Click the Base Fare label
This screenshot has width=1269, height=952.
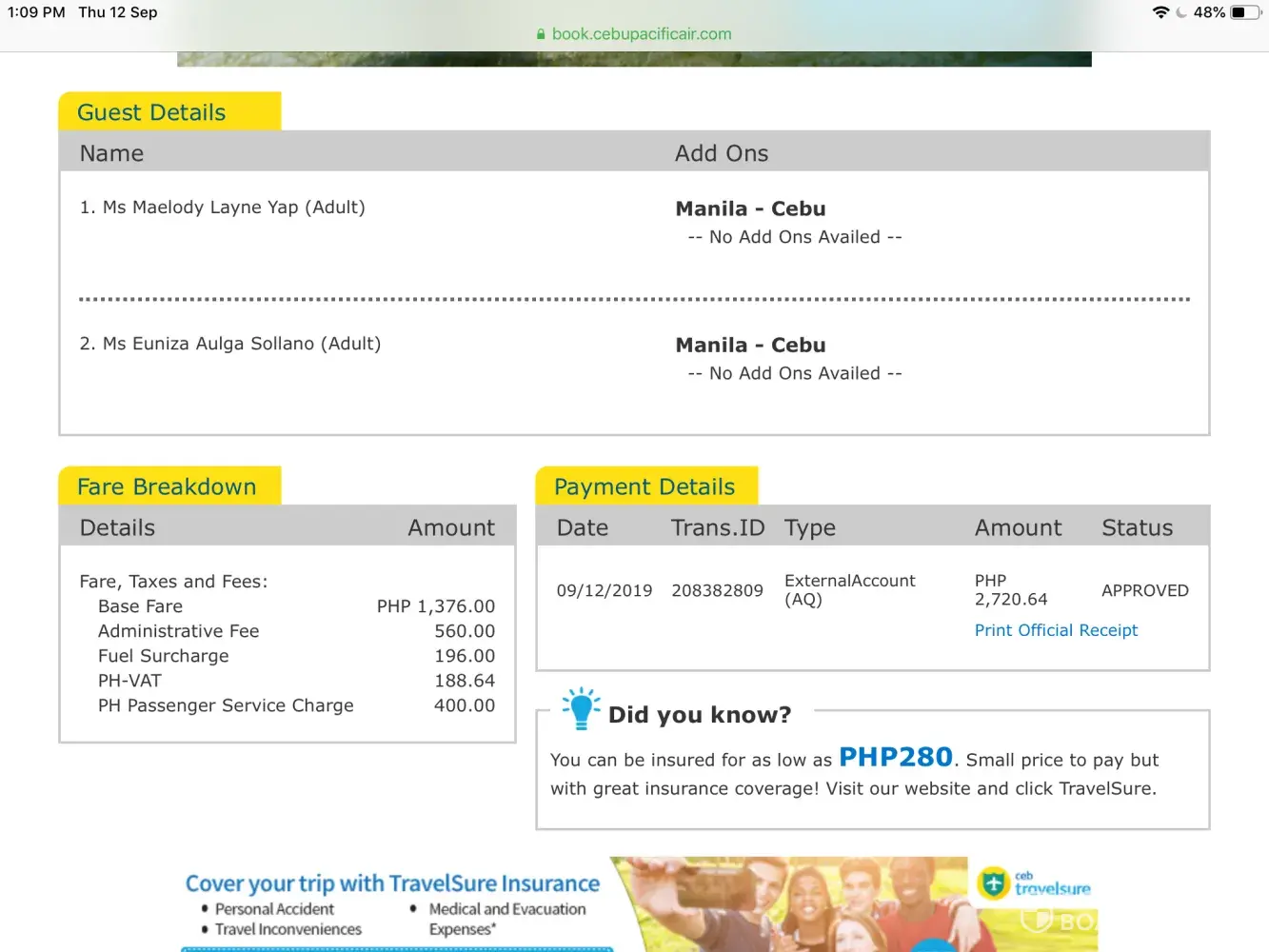[x=140, y=606]
